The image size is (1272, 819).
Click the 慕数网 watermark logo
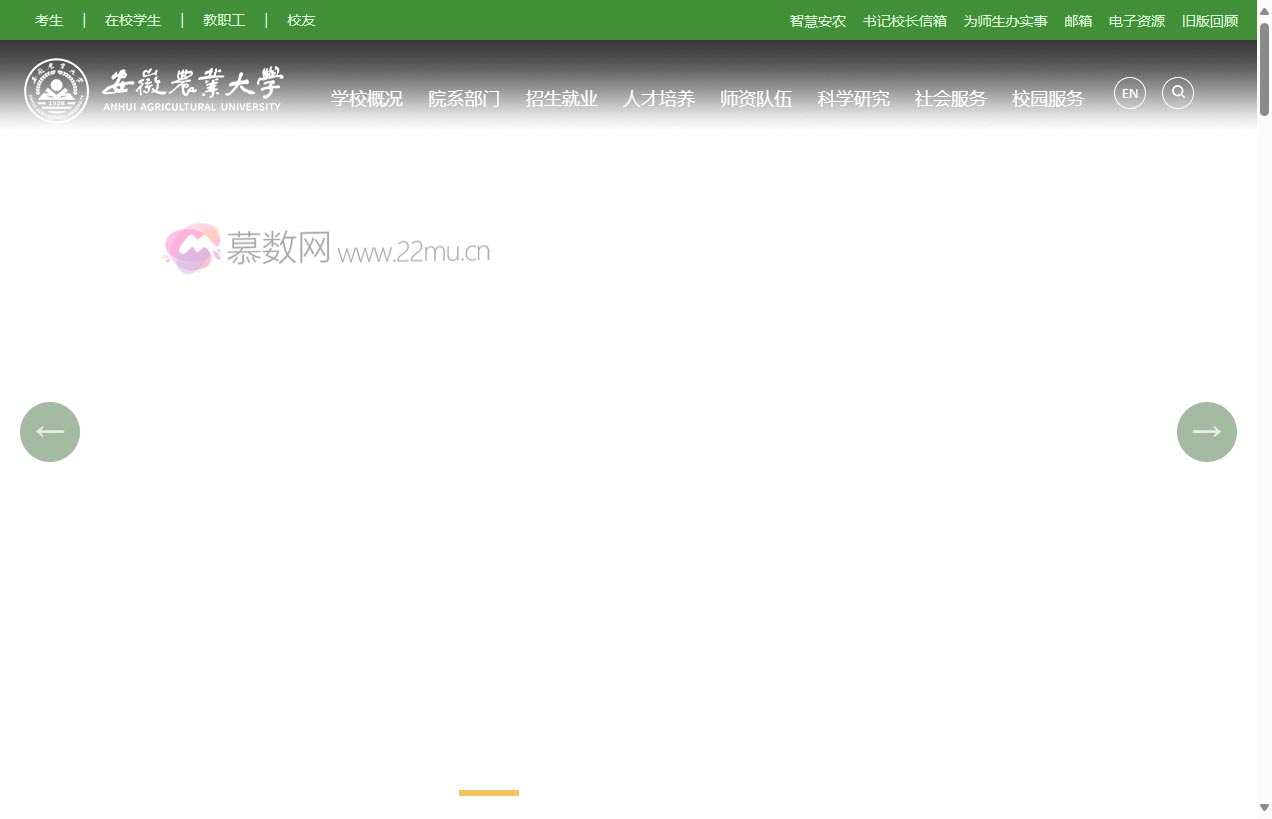(326, 249)
